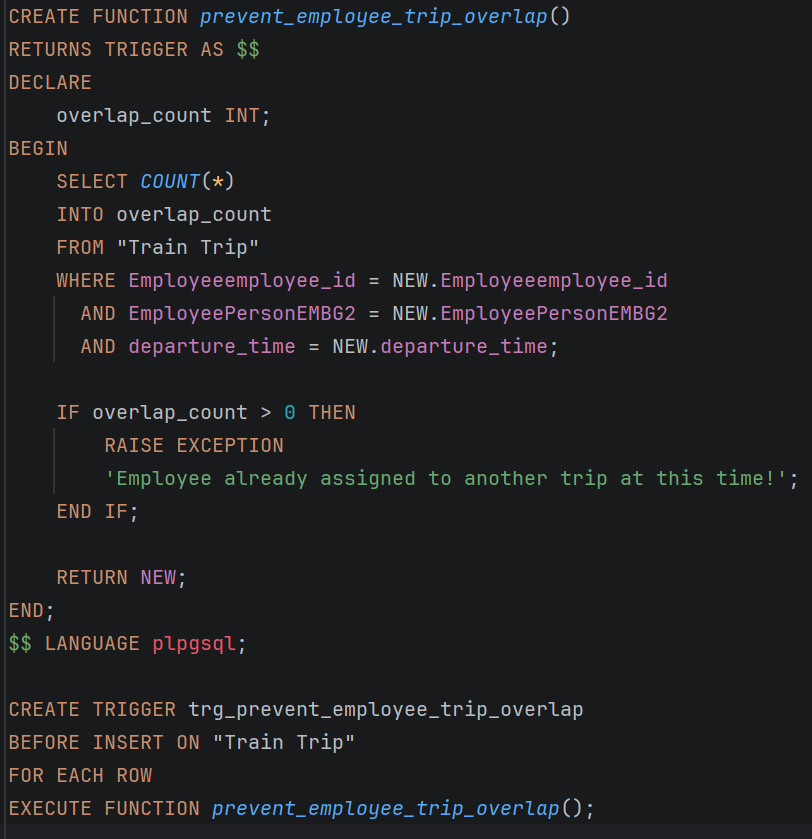
Task: Click the FOR EACH ROW line
Action: 80,775
